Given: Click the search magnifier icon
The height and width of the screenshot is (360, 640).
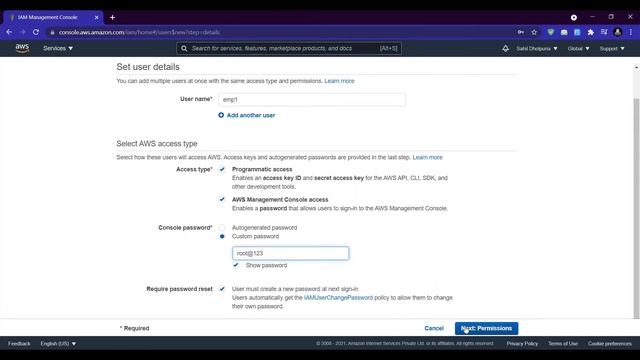Looking at the screenshot, I should (184, 48).
